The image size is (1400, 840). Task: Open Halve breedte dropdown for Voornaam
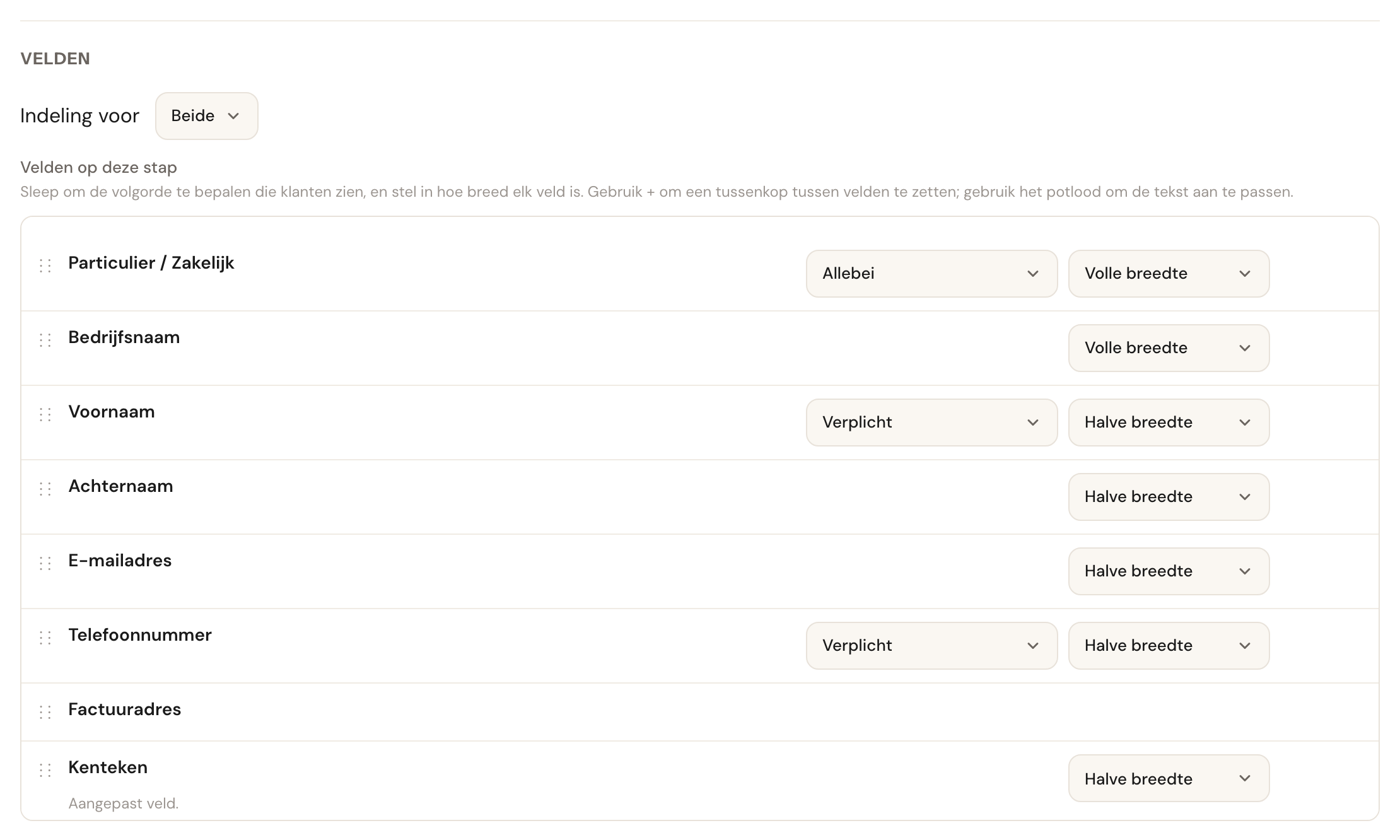[1169, 423]
